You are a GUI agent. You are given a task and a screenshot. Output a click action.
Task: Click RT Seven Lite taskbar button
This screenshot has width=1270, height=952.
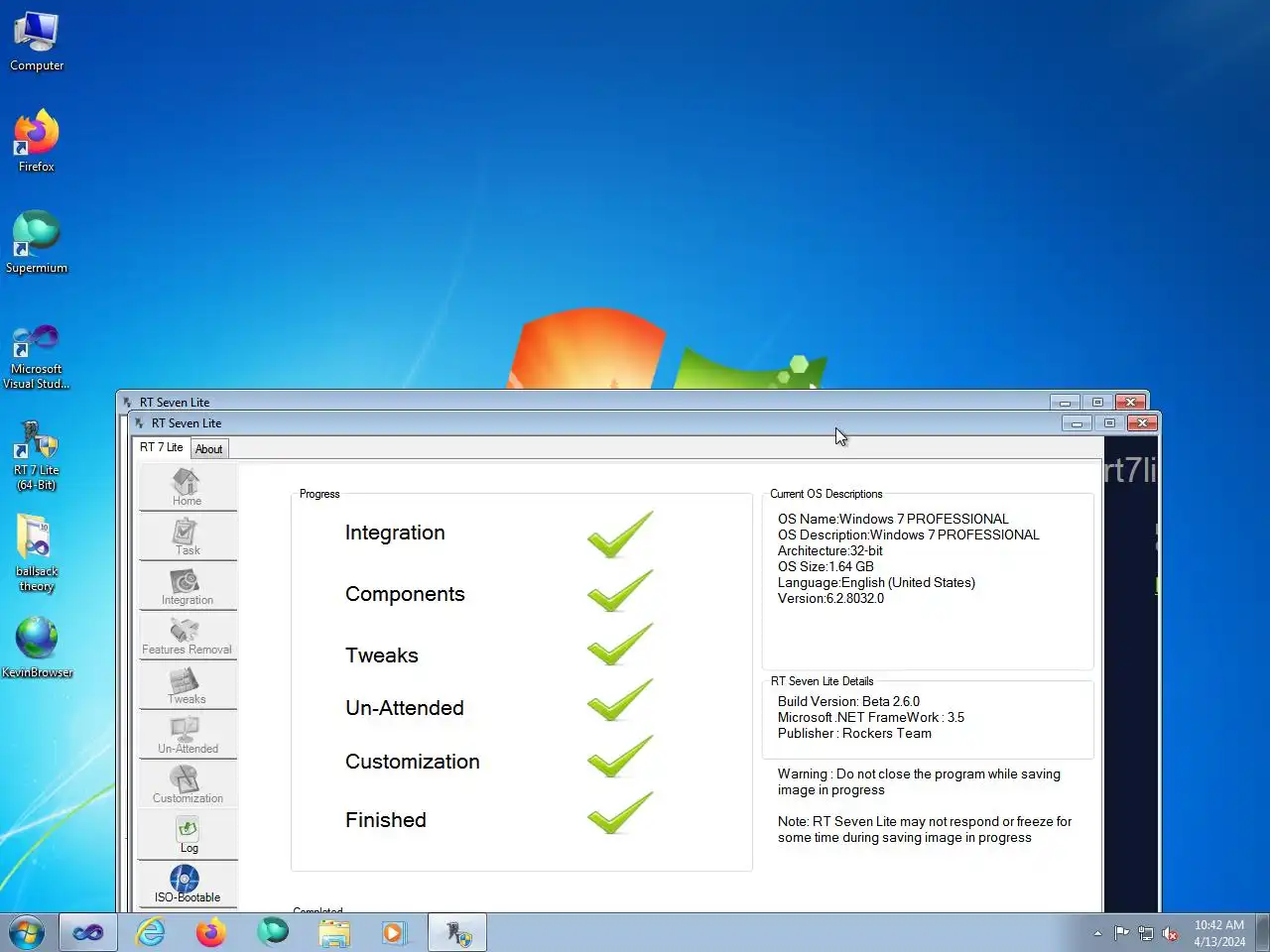(457, 932)
